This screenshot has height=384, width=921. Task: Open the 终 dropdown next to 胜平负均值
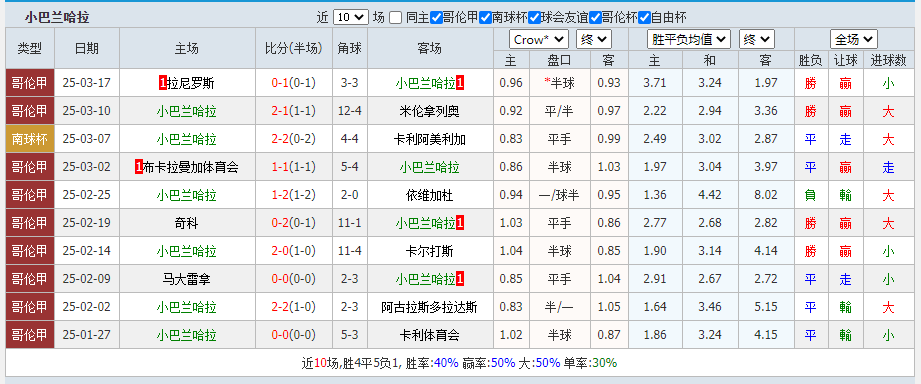(x=757, y=39)
